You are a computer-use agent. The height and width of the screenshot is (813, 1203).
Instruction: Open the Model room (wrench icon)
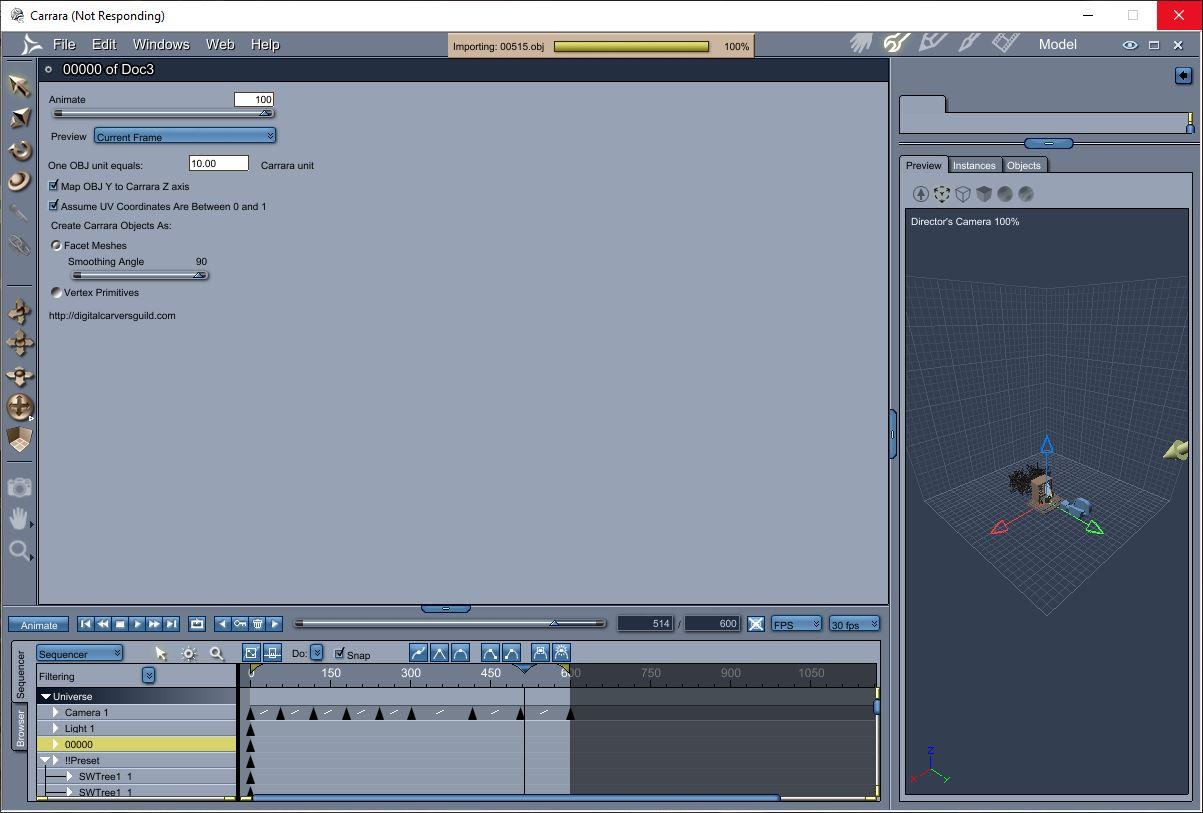click(895, 43)
